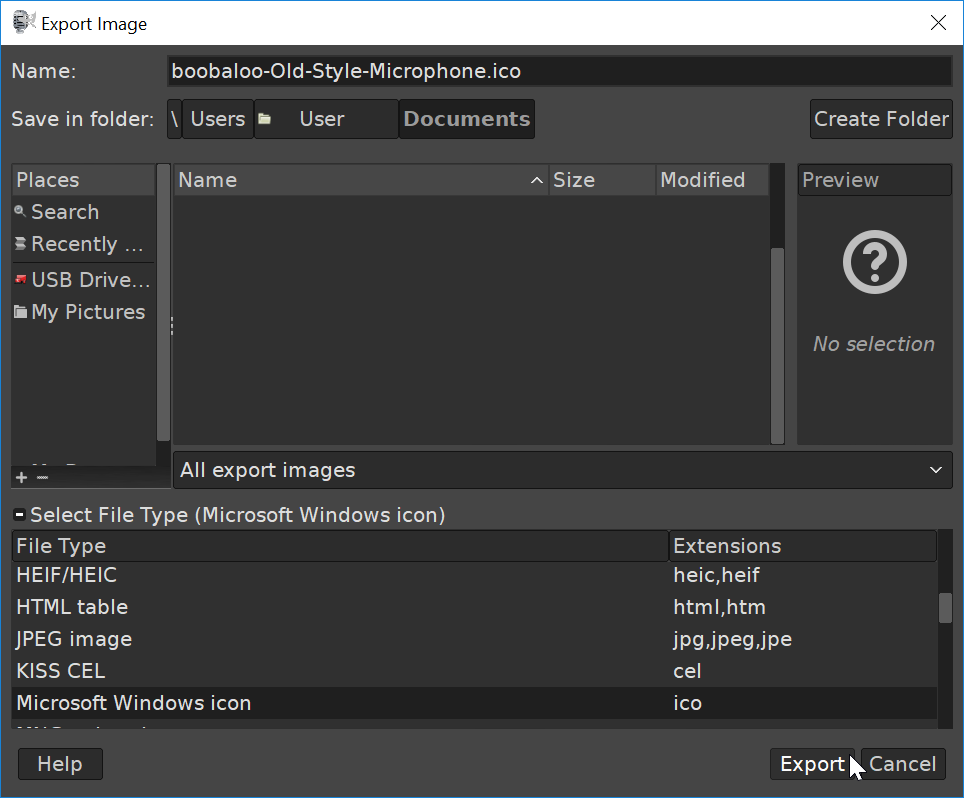Click the folder icon in User path button
The width and height of the screenshot is (964, 798).
[265, 119]
